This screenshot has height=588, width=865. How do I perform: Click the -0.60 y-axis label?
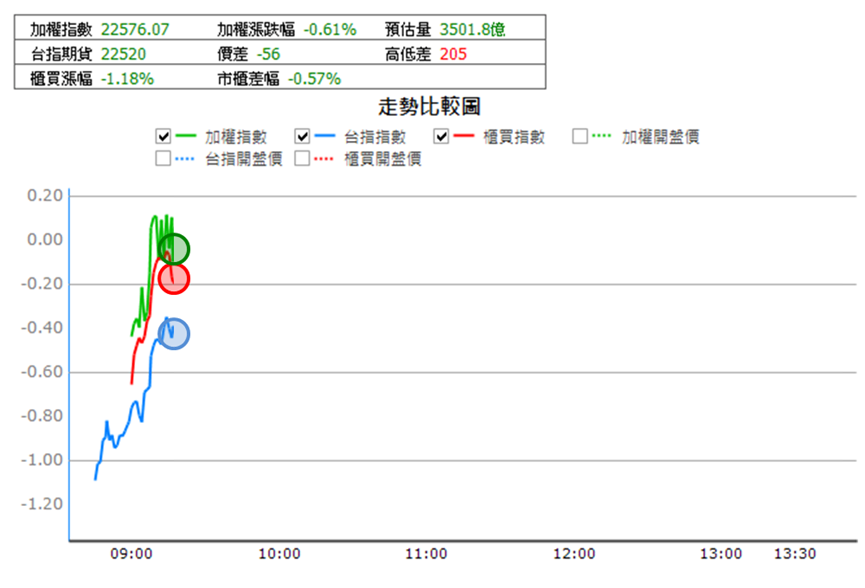coord(42,372)
